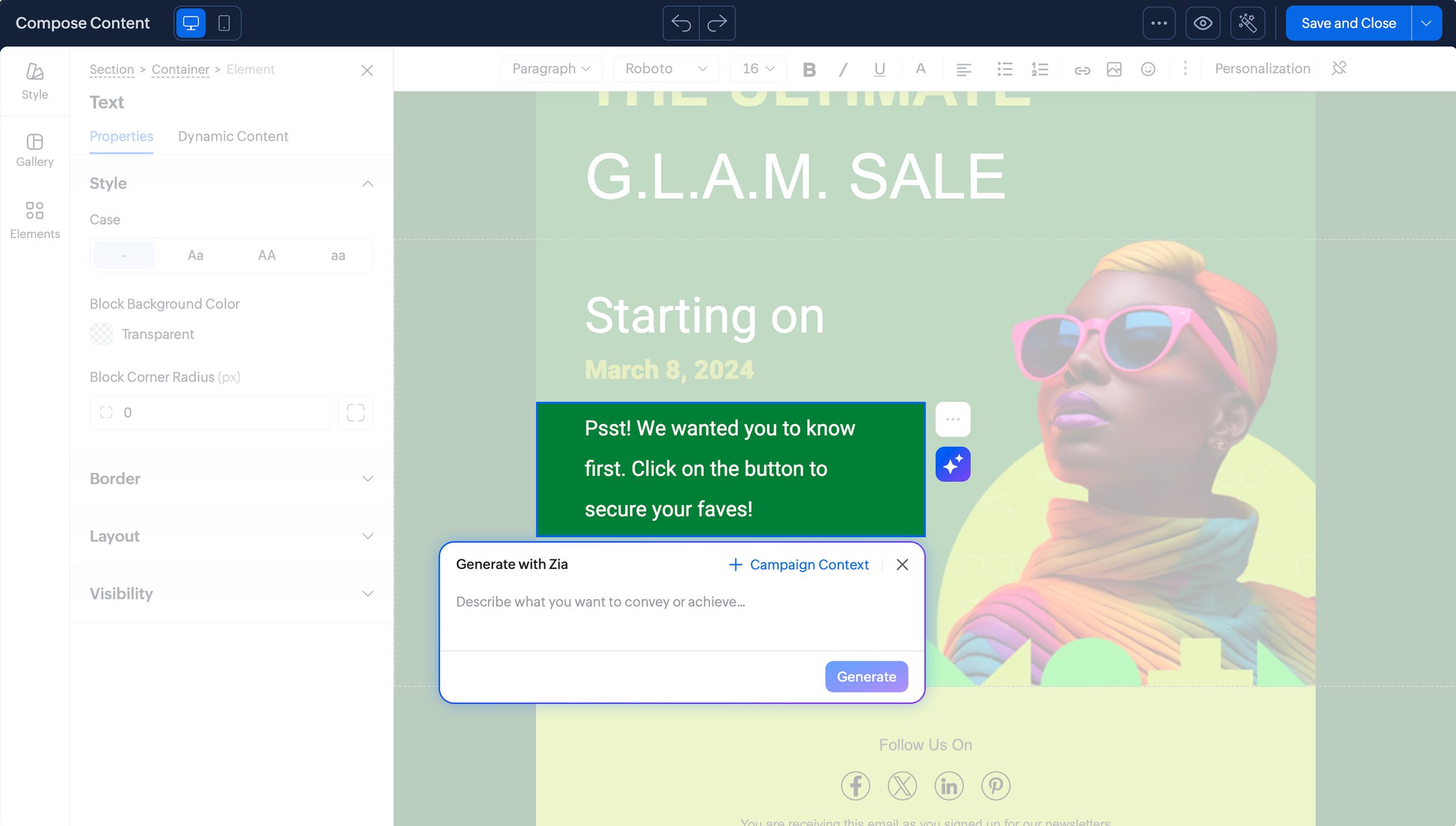The image size is (1456, 826).
Task: Click the LinkedIn social icon
Action: pos(949,786)
